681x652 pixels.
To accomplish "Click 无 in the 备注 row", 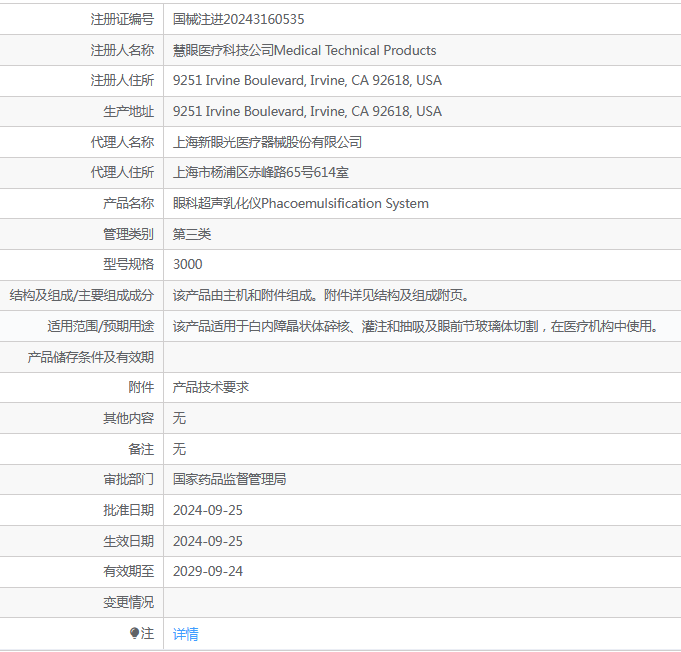I will pos(179,449).
